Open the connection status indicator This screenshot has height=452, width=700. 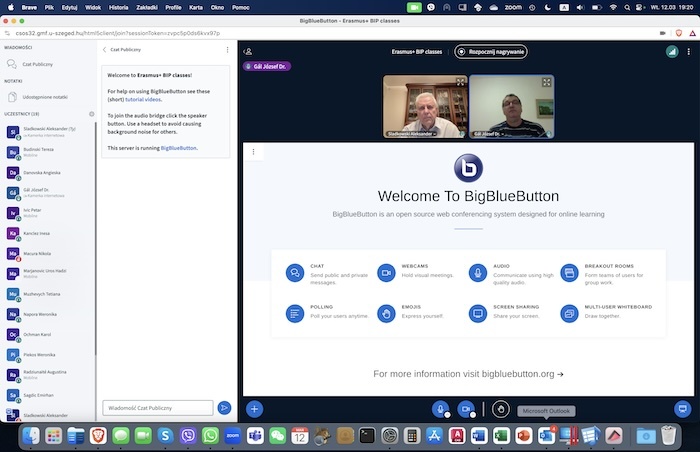pyautogui.click(x=672, y=52)
